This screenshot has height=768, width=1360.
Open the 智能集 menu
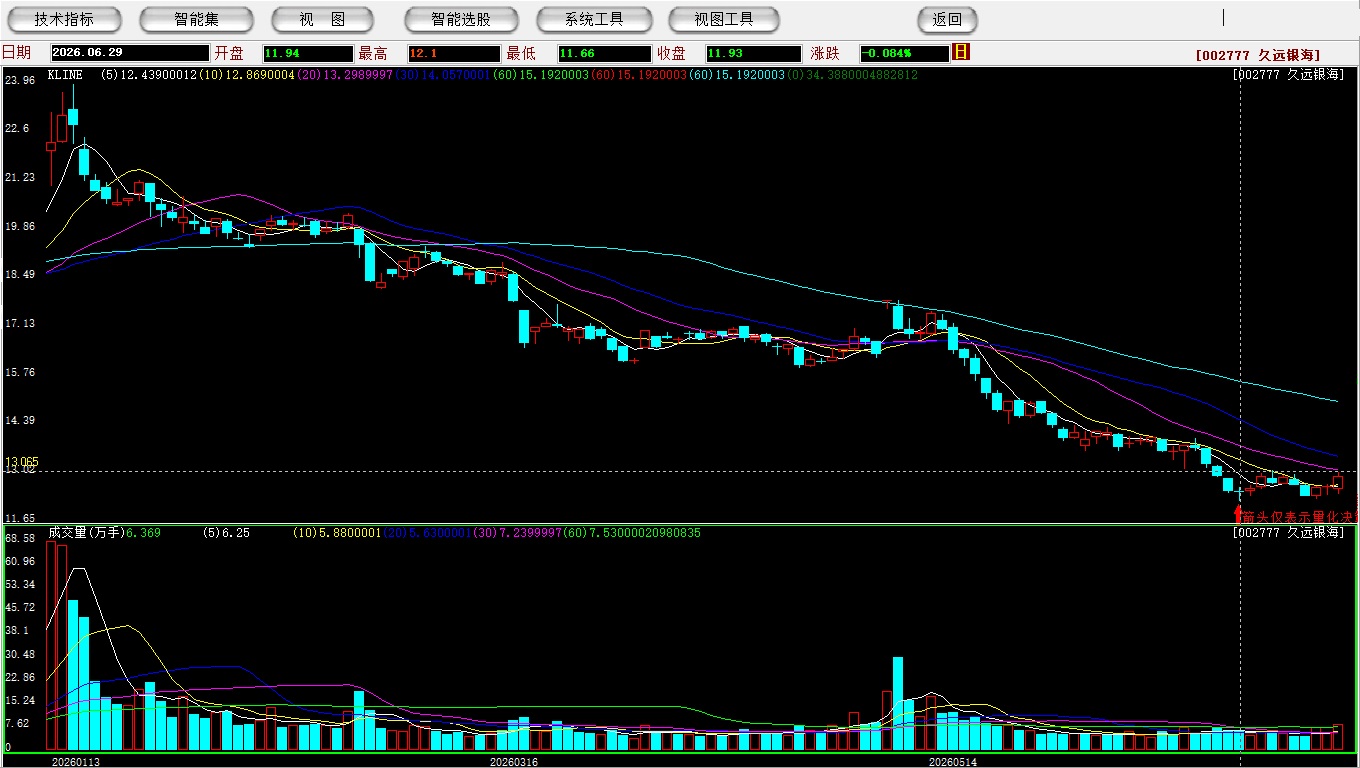[x=197, y=19]
